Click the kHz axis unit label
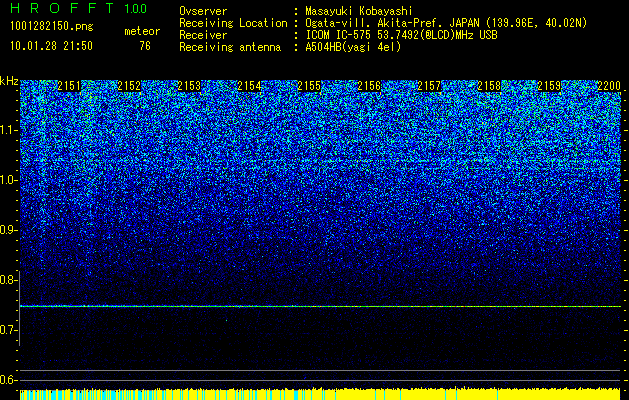This screenshot has width=629, height=400. point(9,81)
